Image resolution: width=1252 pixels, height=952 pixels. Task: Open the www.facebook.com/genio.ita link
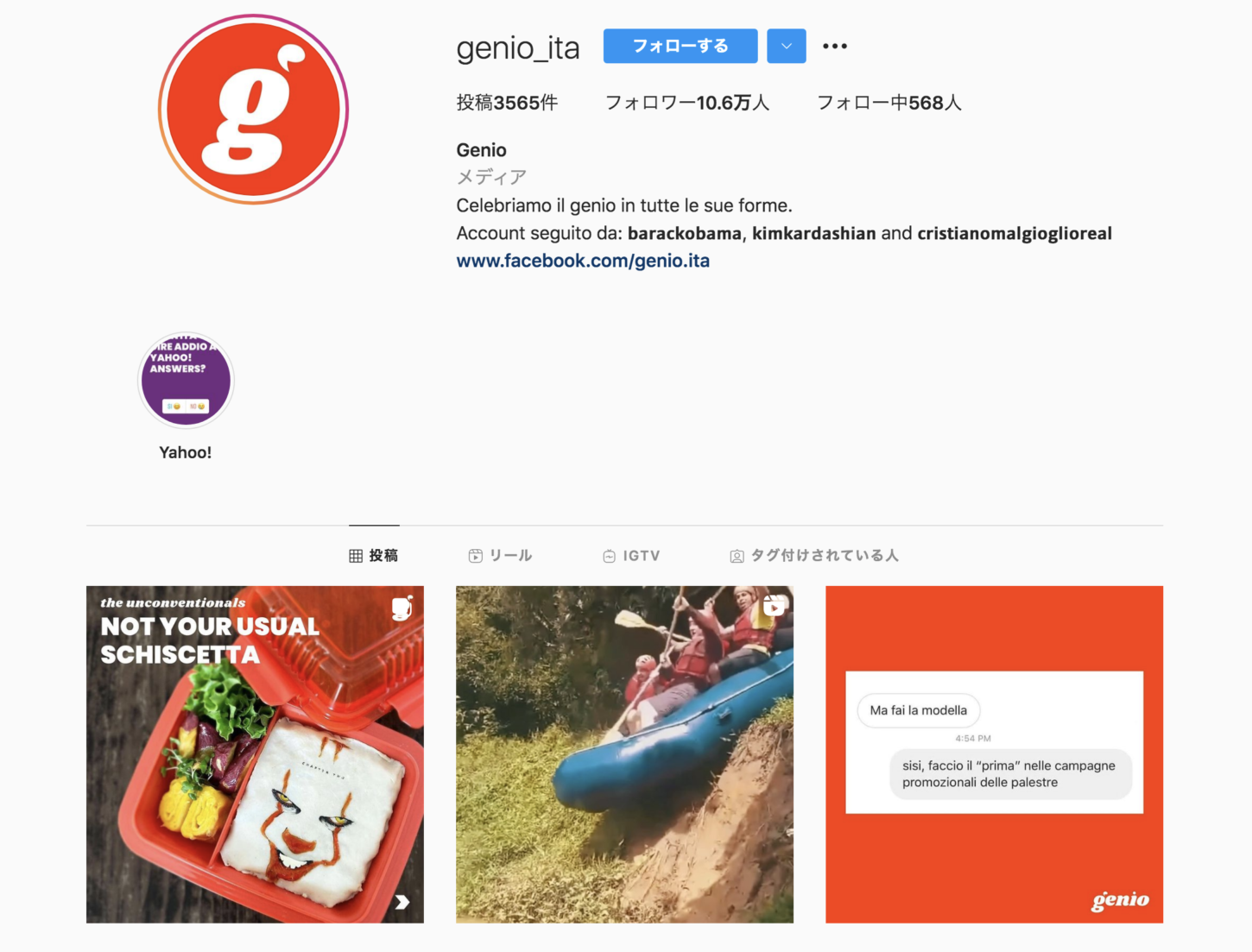click(x=583, y=261)
